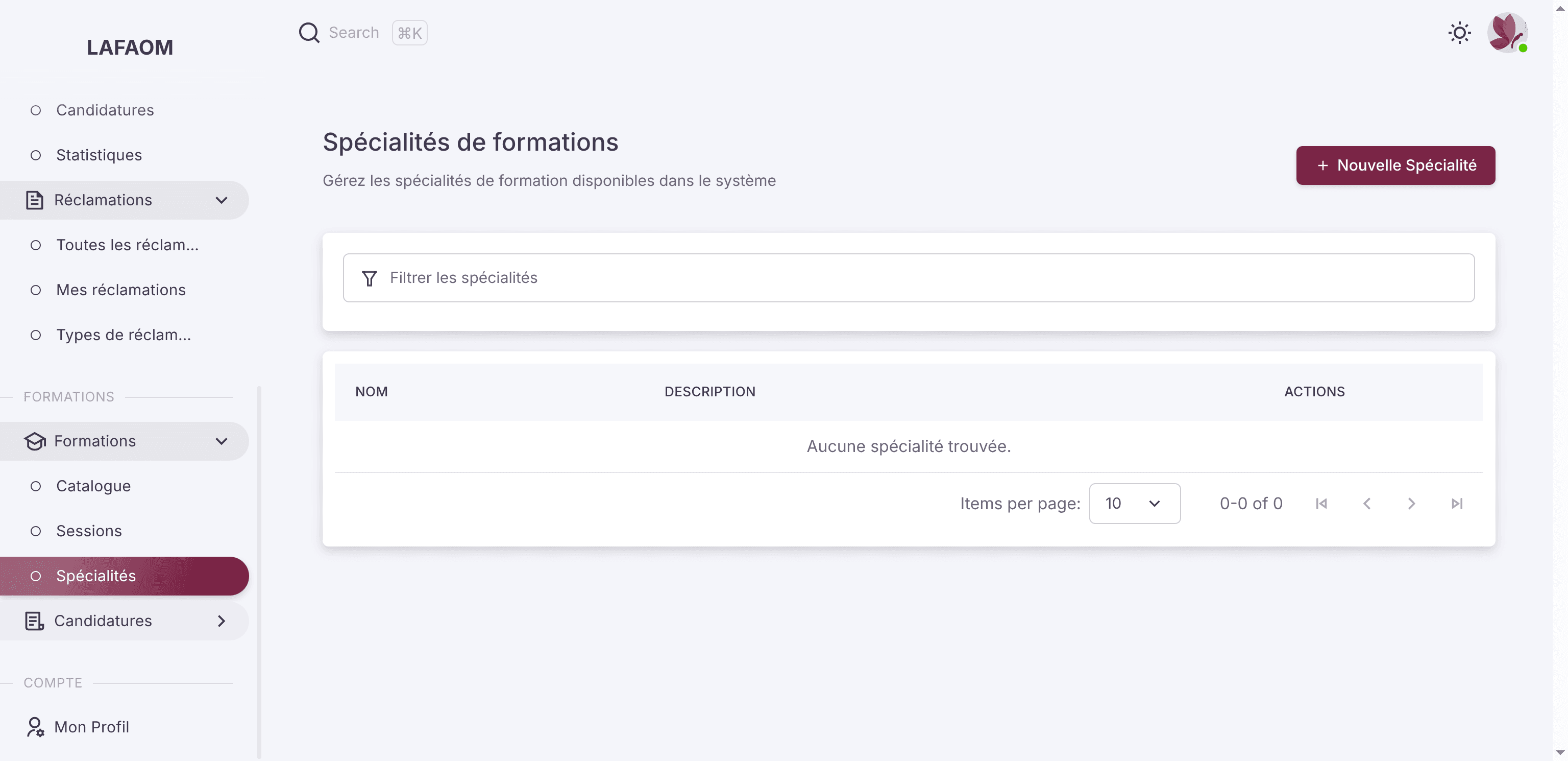Click the Search text in top bar
The image size is (1568, 761).
click(354, 32)
